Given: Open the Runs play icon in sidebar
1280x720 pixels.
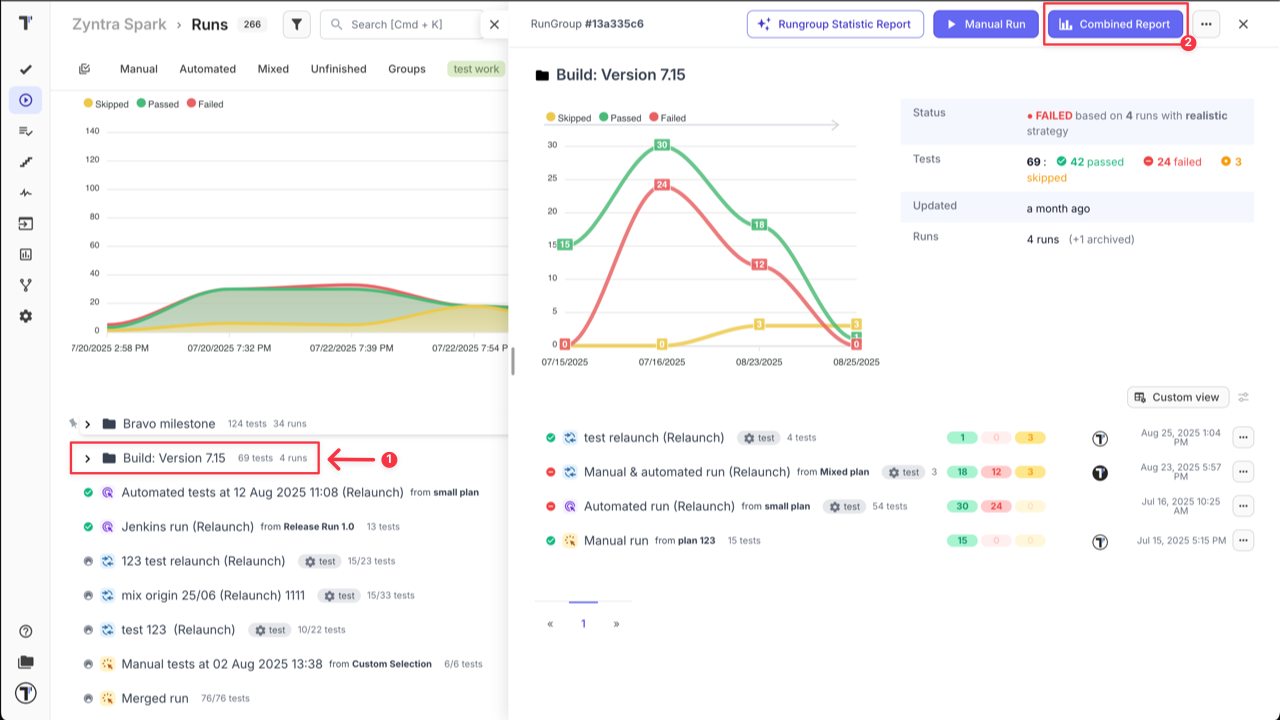Looking at the screenshot, I should (x=26, y=100).
